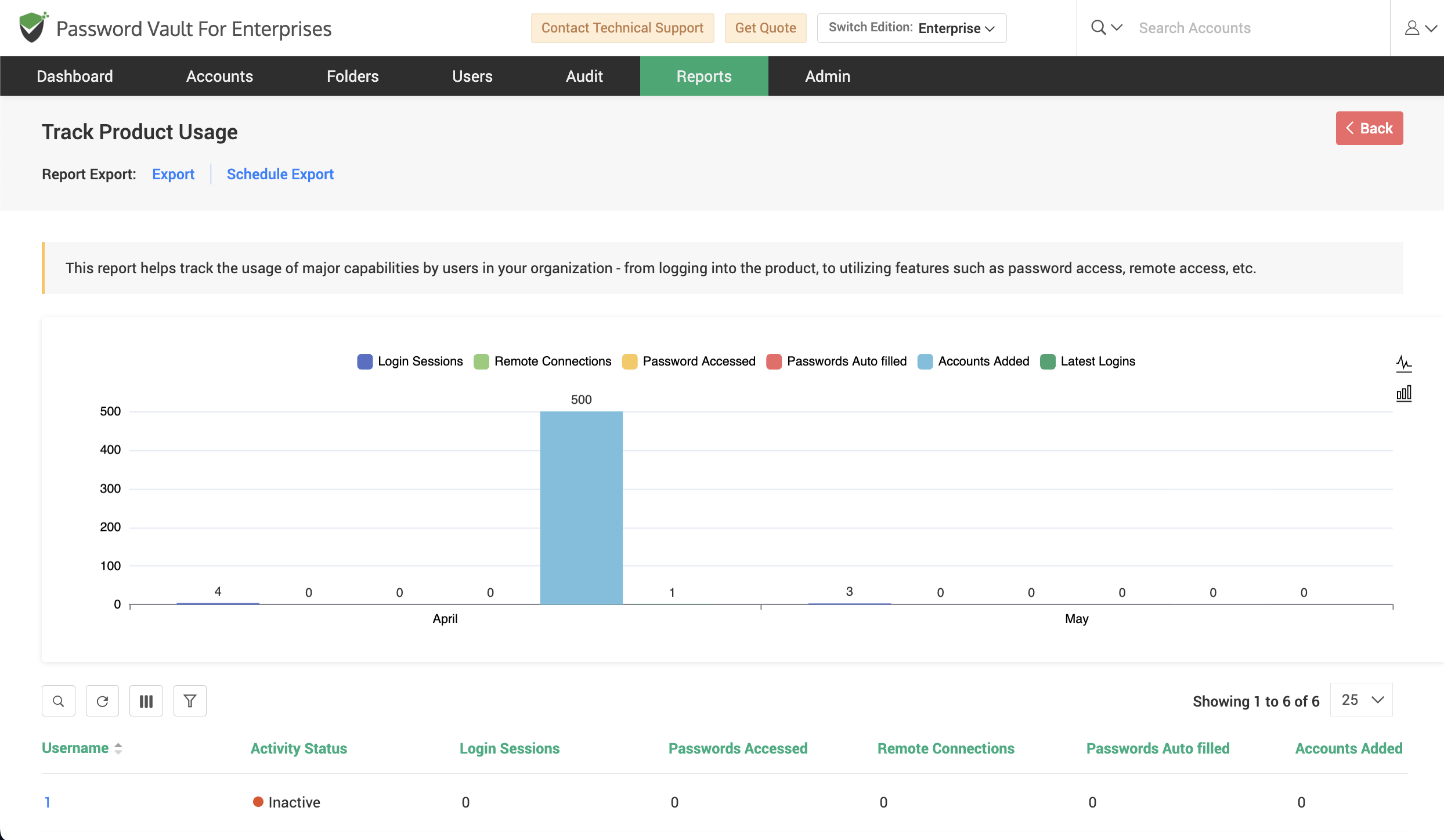Click the Password Vault shield logo
Viewport: 1444px width, 840px height.
click(x=34, y=27)
